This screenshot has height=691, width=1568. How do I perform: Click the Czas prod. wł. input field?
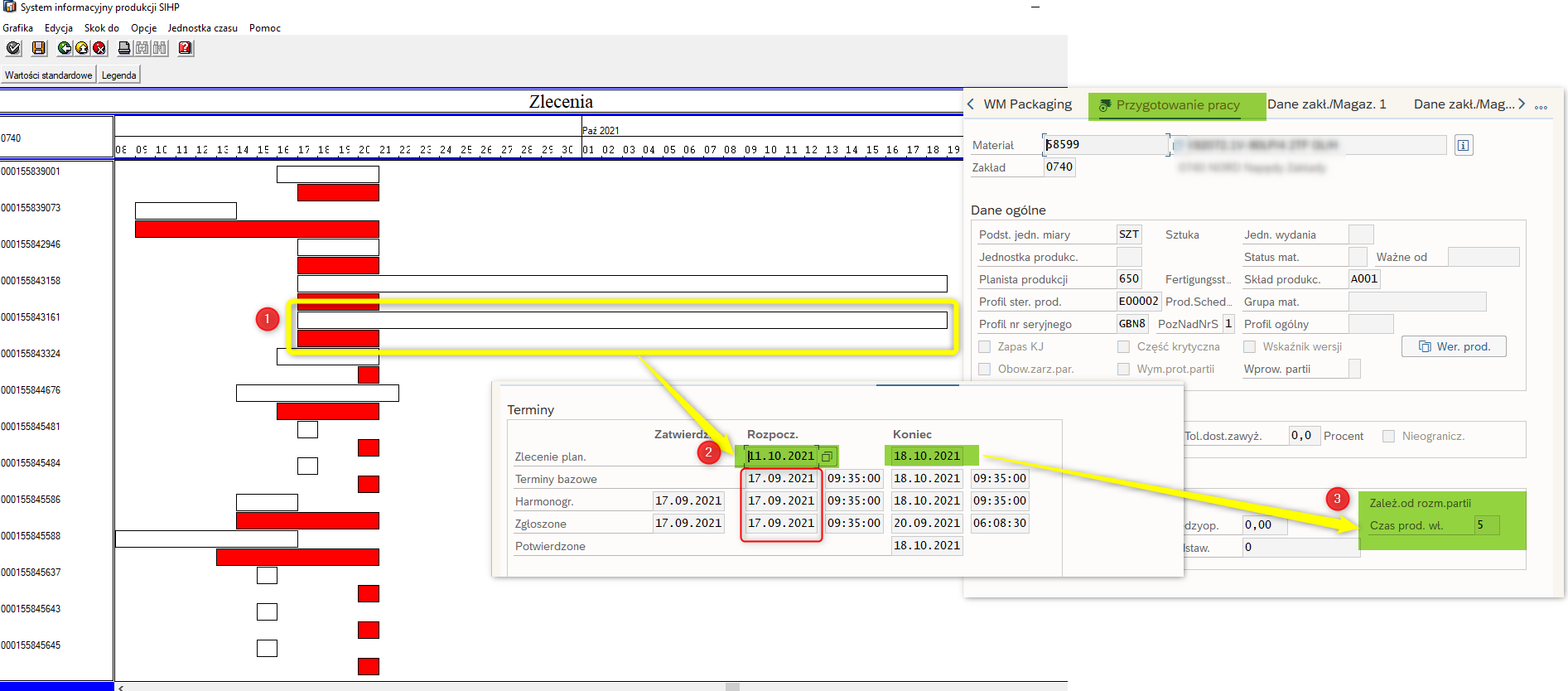point(1487,525)
